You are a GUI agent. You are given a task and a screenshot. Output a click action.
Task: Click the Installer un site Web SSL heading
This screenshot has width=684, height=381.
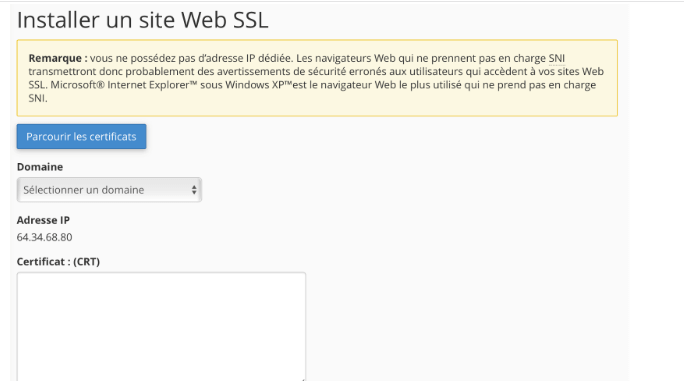(143, 20)
